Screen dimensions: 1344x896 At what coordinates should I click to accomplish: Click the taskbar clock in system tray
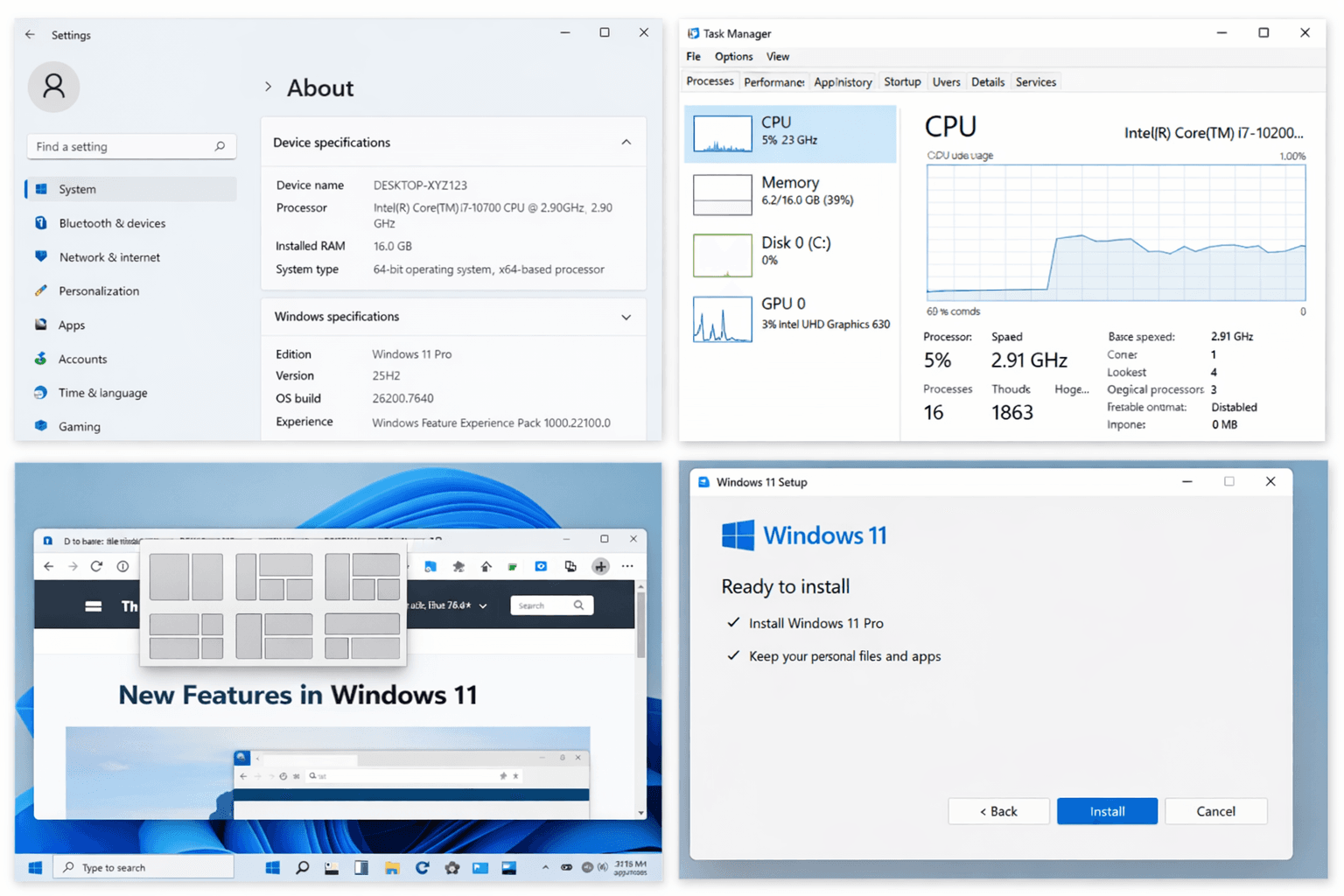(x=631, y=867)
